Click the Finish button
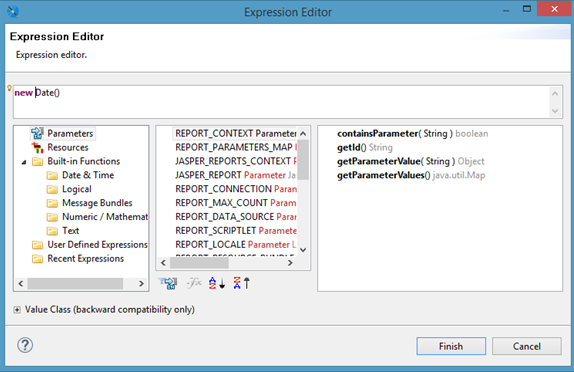The width and height of the screenshot is (574, 372). 451,346
